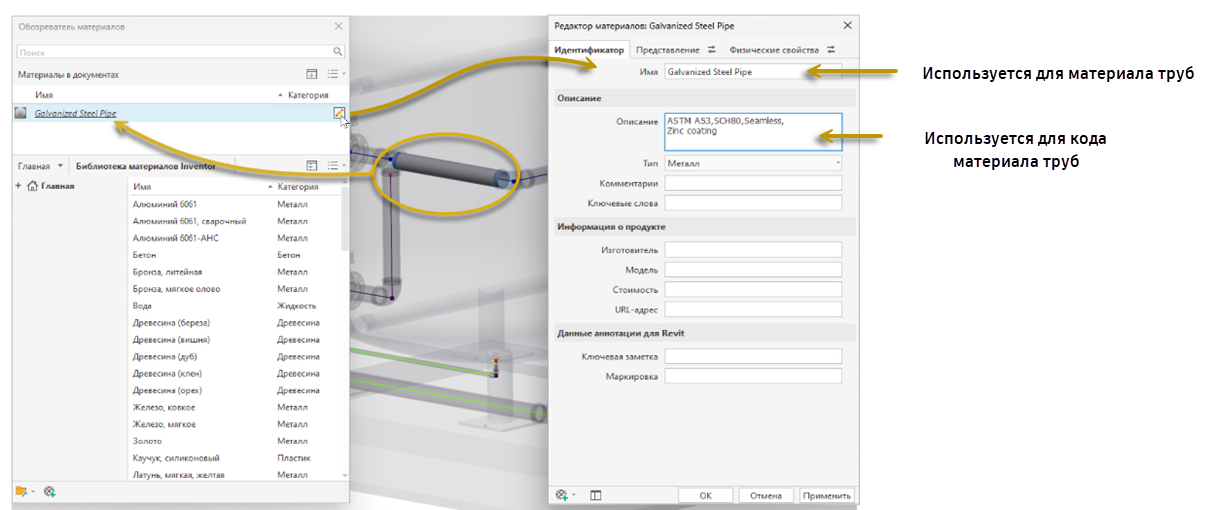This screenshot has height=510, width=1208.
Task: Open the Главная dropdown above the library tree
Action: click(41, 166)
